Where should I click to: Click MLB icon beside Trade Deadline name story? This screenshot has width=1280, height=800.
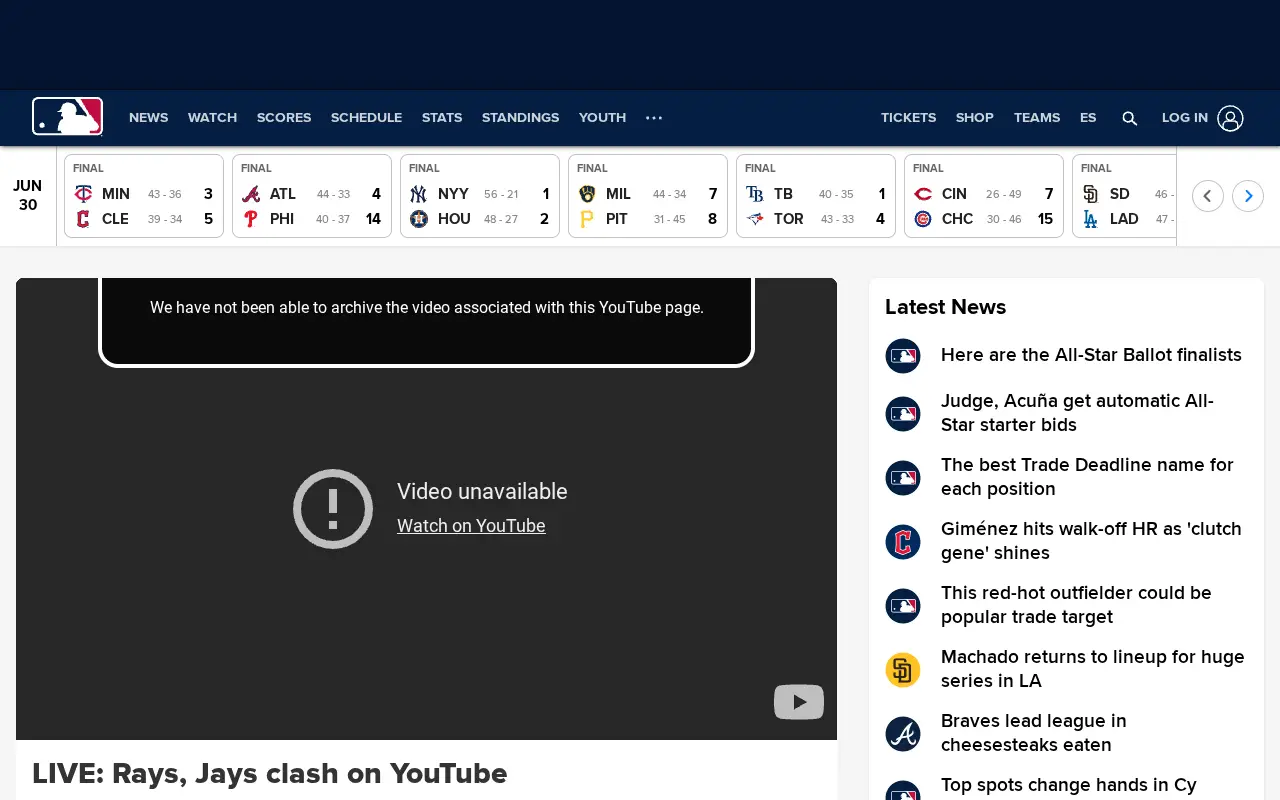903,478
